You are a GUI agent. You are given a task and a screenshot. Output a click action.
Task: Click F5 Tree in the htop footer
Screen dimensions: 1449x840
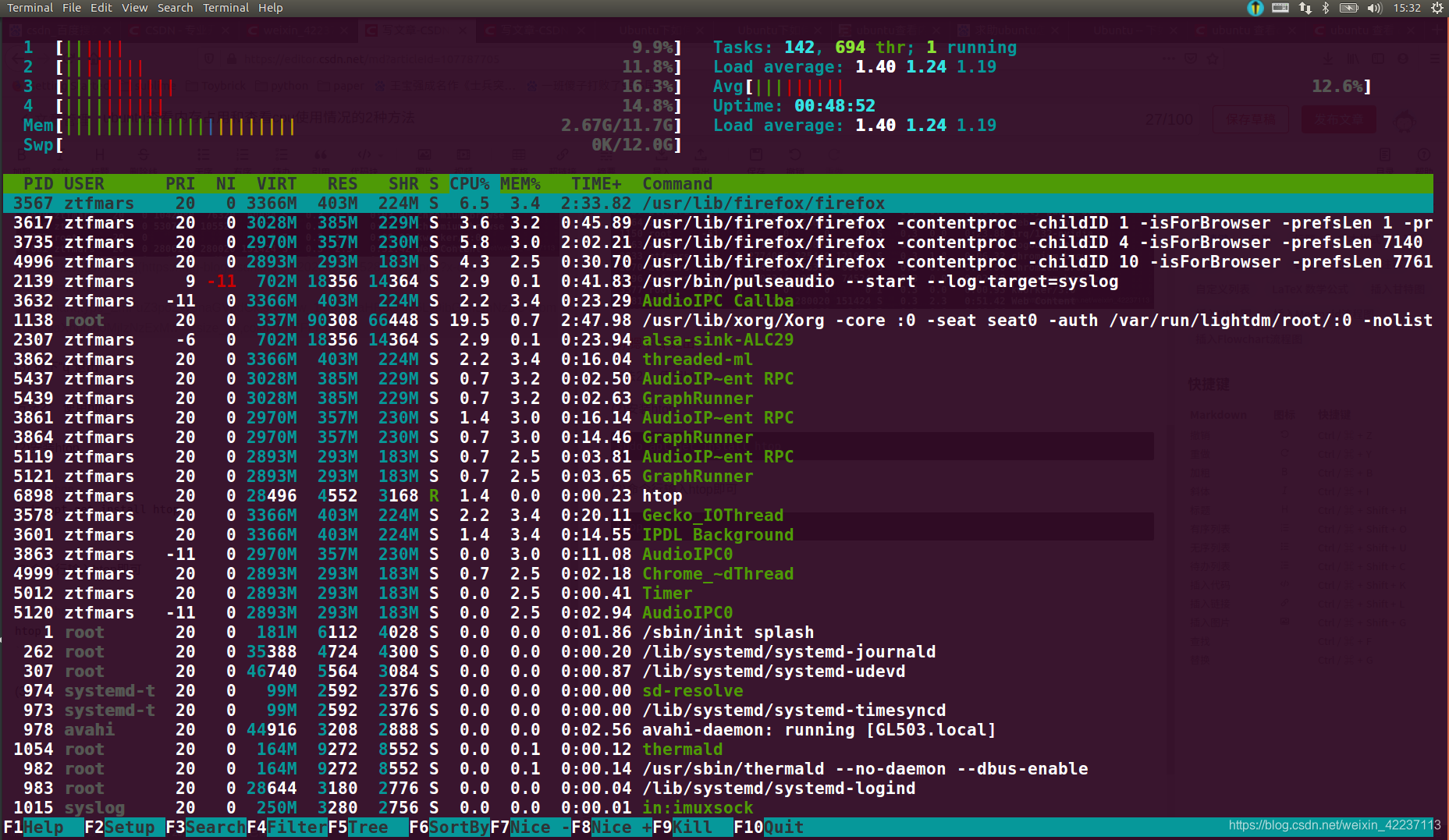click(368, 828)
